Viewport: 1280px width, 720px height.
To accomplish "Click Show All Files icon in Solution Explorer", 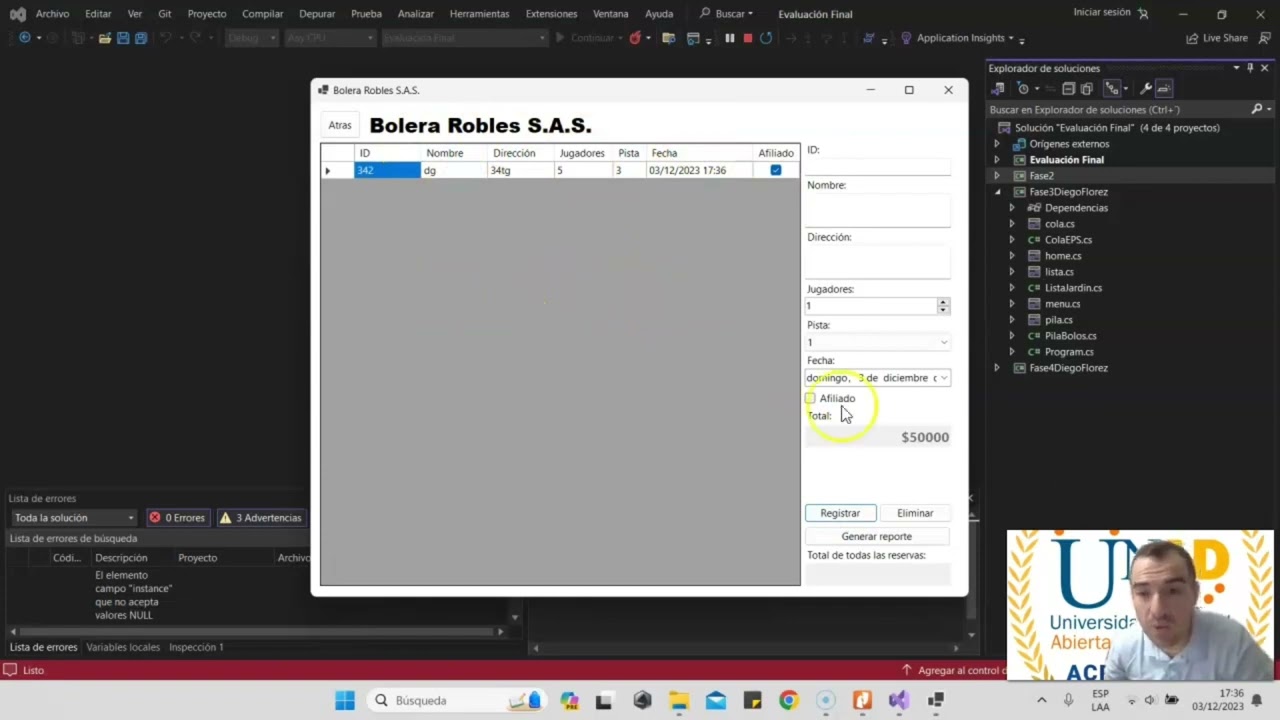I will [x=1087, y=89].
